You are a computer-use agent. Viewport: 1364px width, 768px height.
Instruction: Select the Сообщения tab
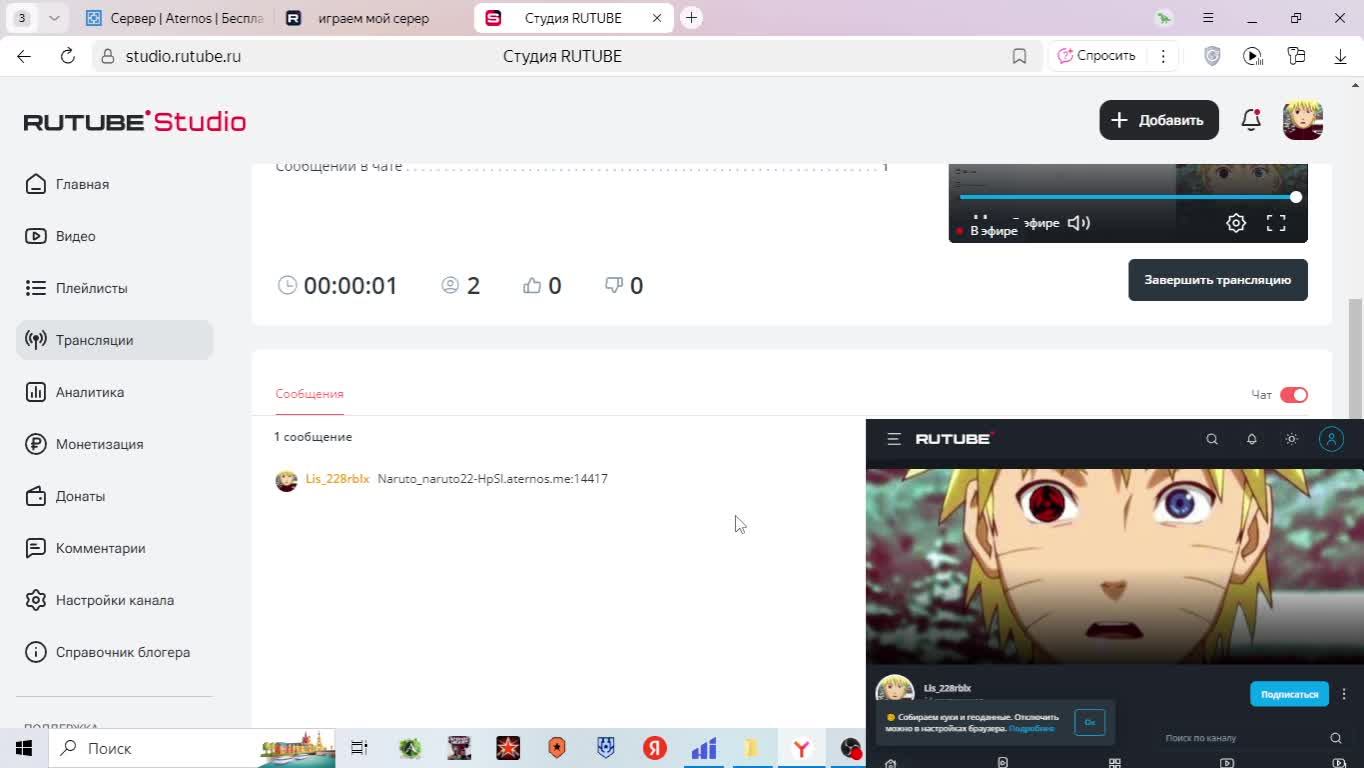click(309, 394)
